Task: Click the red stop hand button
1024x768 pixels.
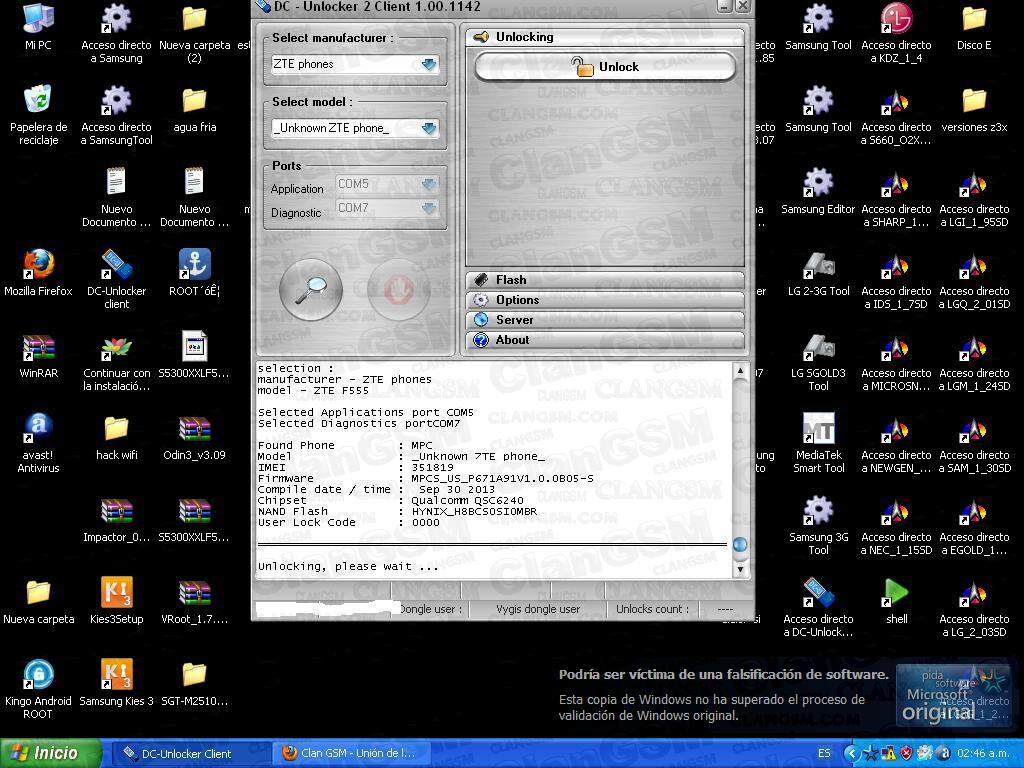Action: [x=399, y=289]
